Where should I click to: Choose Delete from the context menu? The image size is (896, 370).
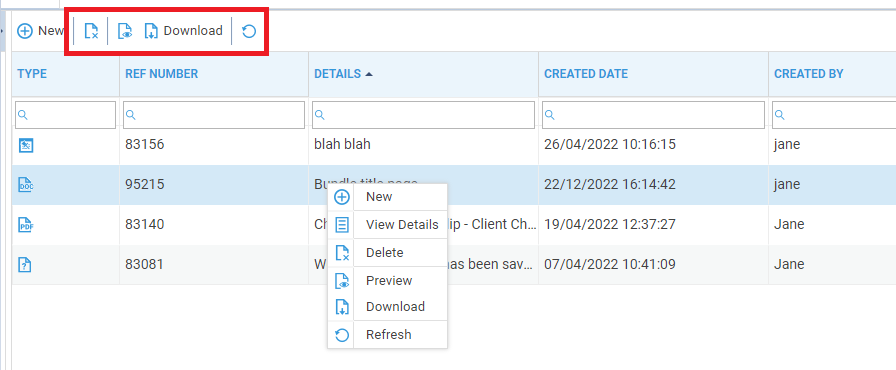pyautogui.click(x=387, y=252)
